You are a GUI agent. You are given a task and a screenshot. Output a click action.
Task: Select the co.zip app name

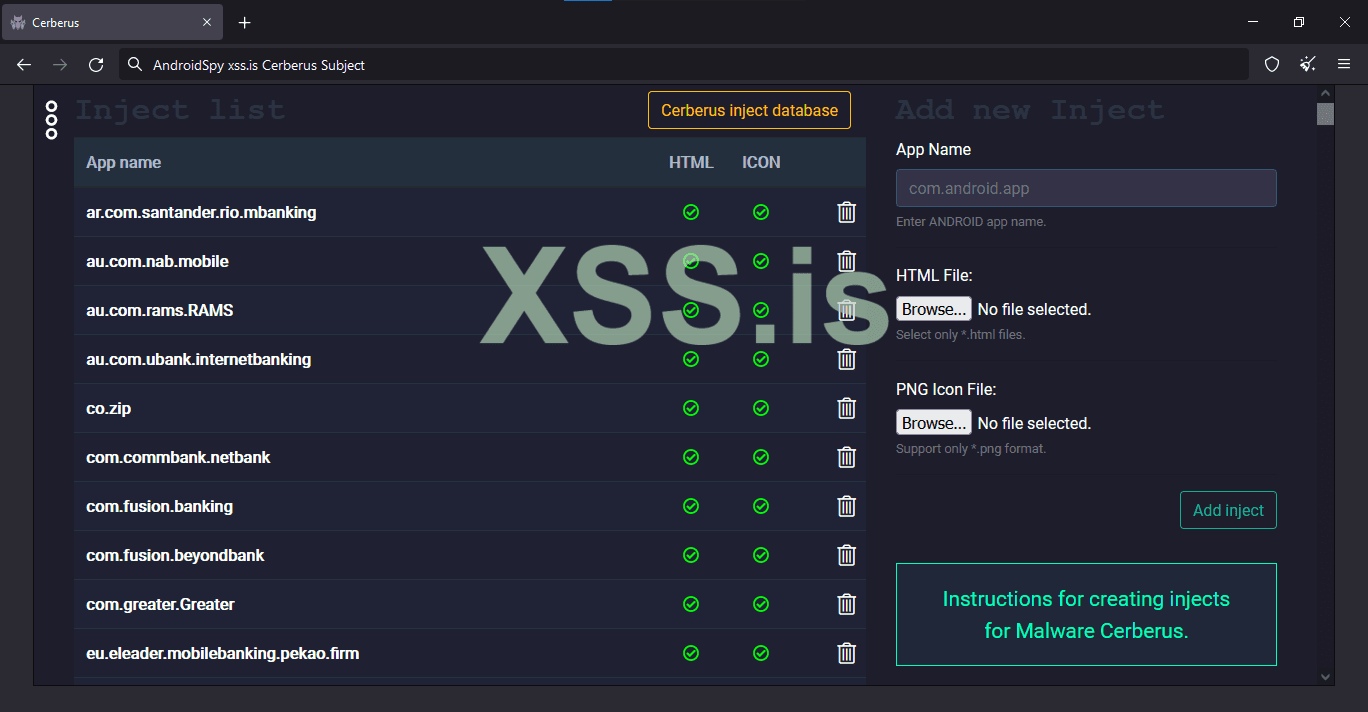pyautogui.click(x=108, y=408)
